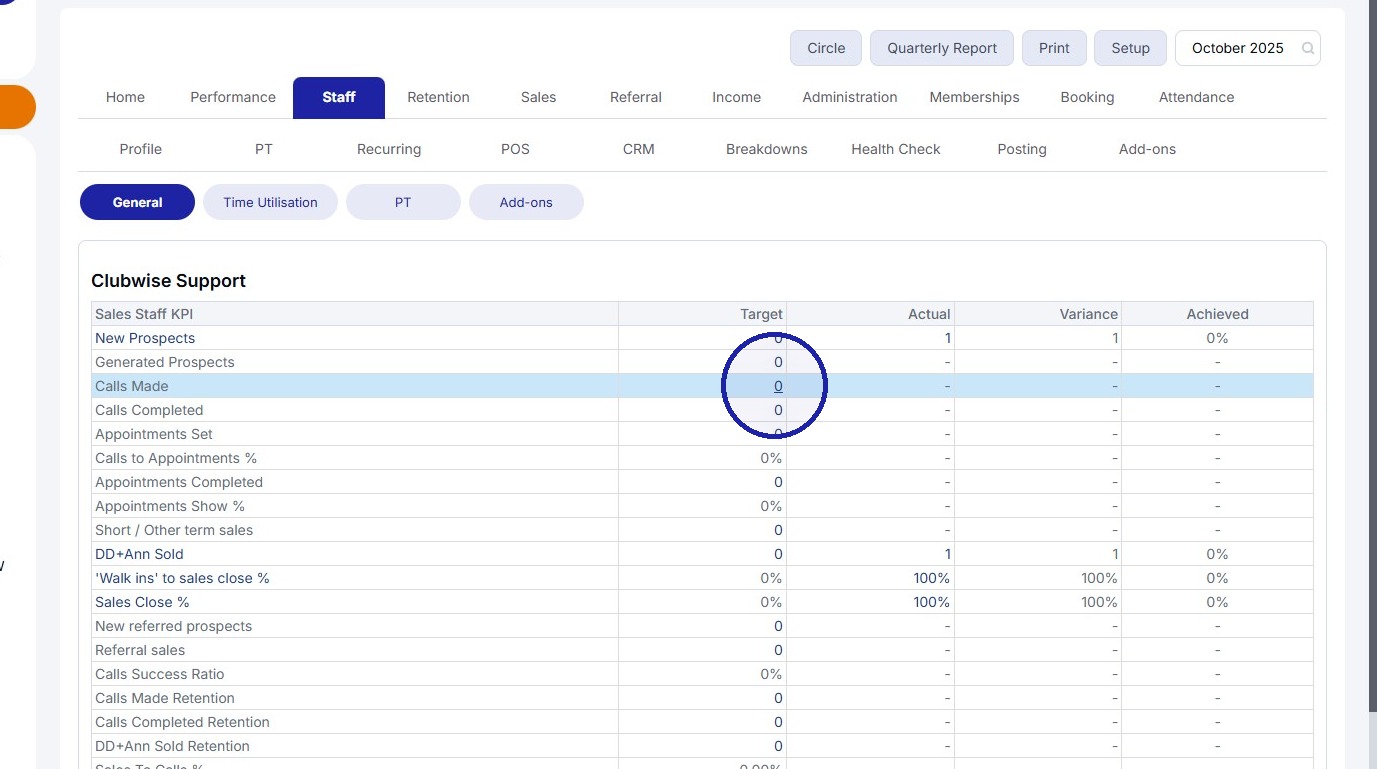Open the Sales Close % KPI
Screen dimensions: 1377x769
pyautogui.click(x=142, y=602)
